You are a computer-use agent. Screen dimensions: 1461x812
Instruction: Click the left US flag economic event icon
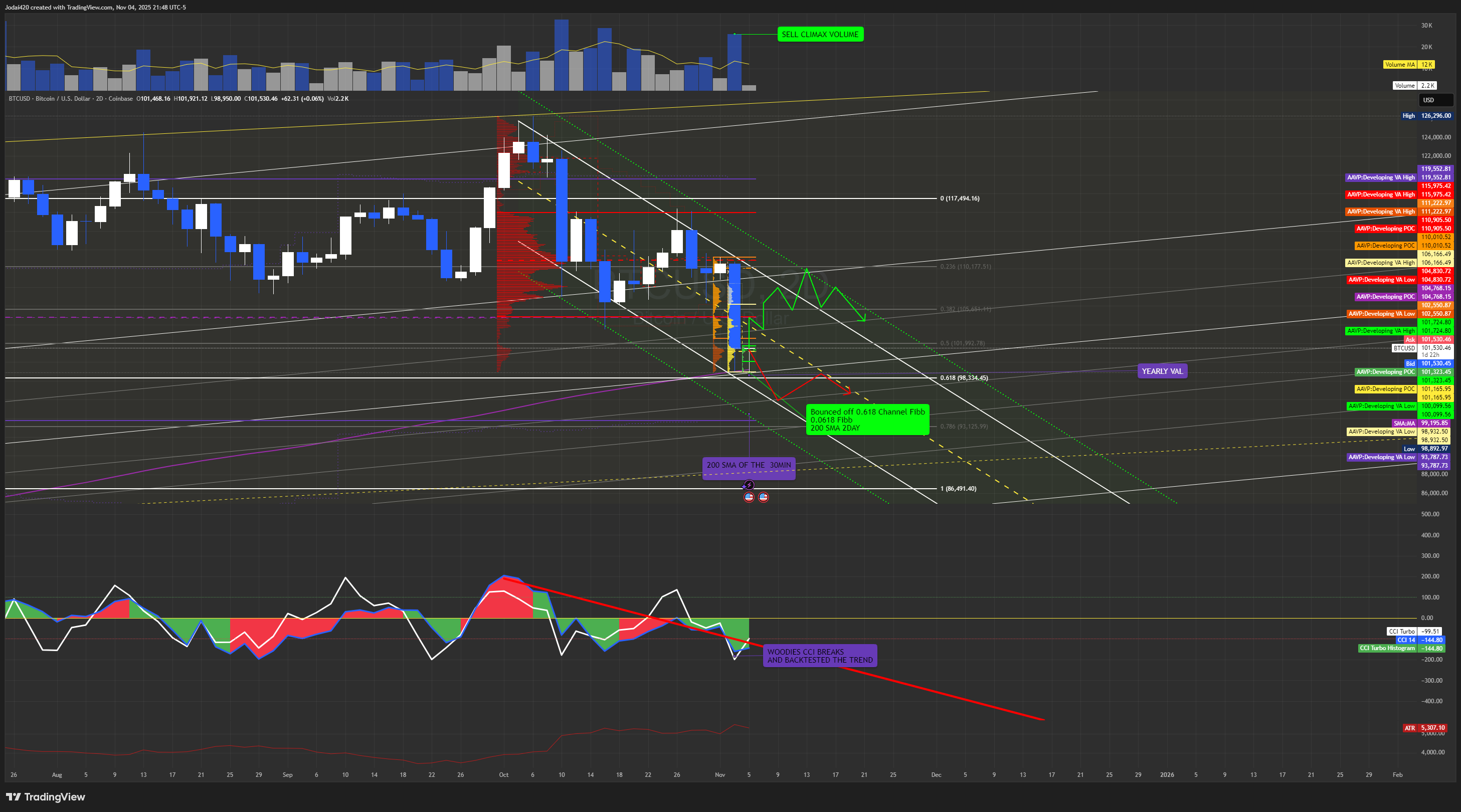(749, 497)
